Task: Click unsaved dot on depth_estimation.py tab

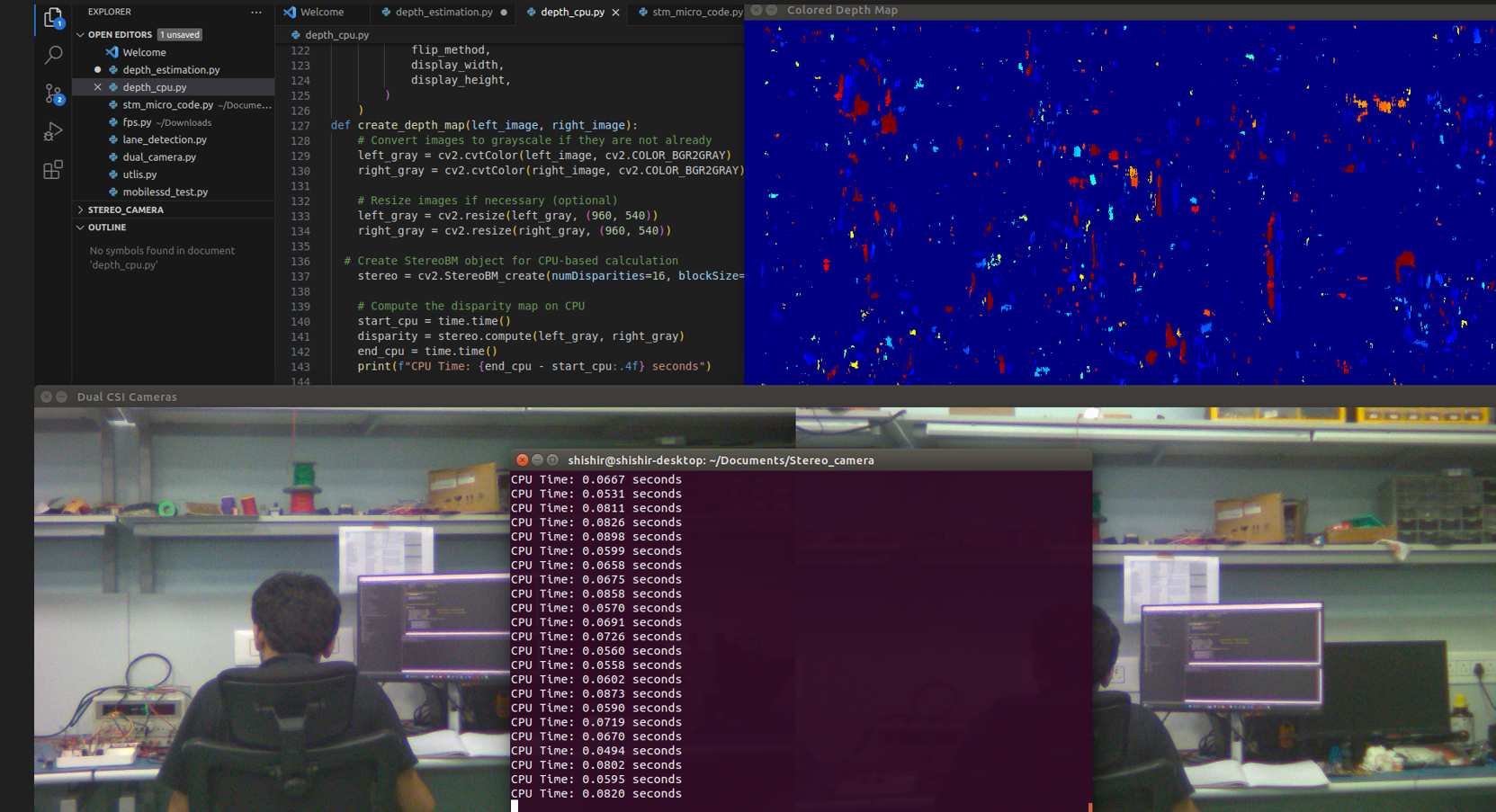Action: pos(504,13)
